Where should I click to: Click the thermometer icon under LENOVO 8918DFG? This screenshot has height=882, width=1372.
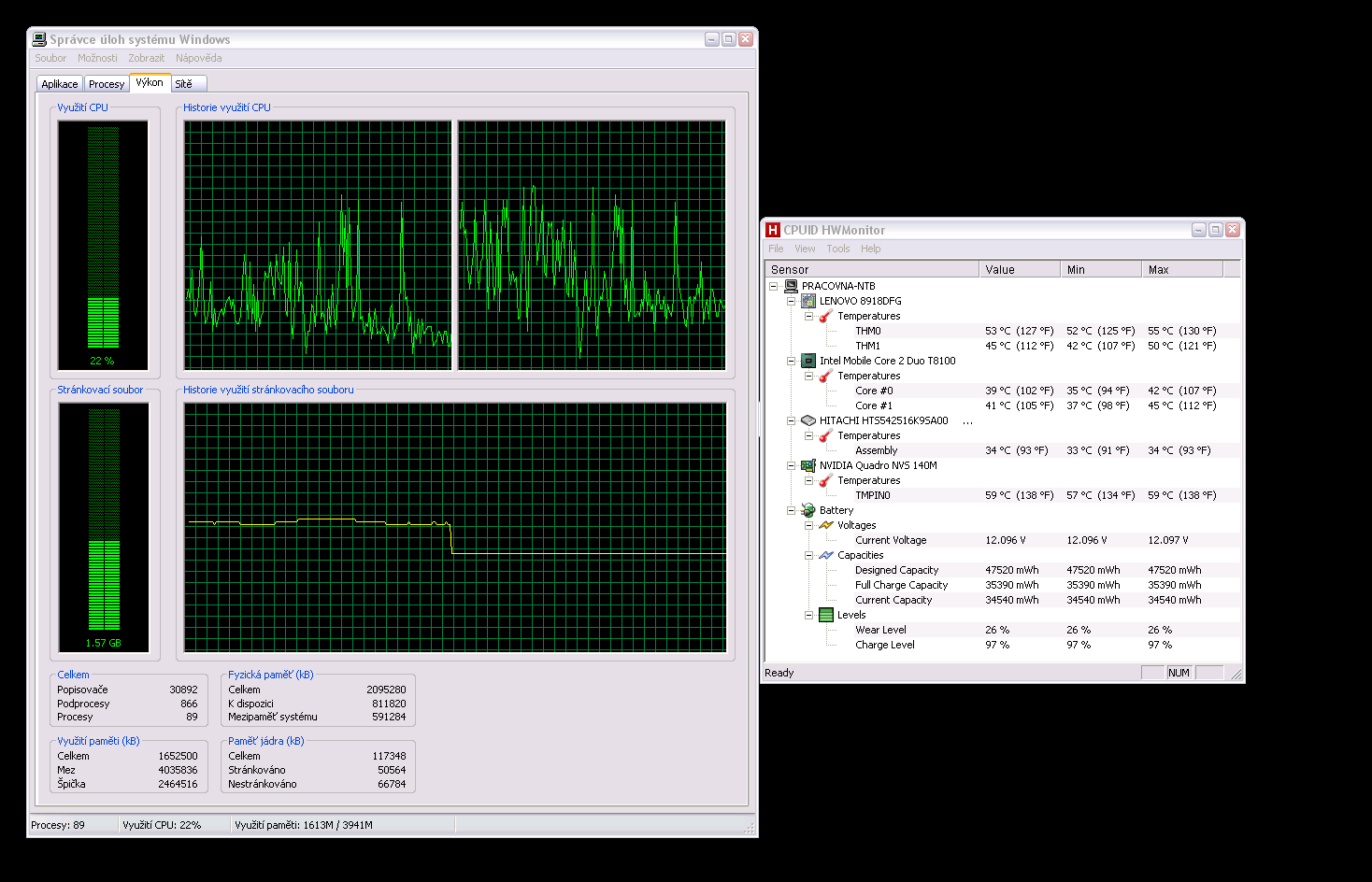(826, 316)
